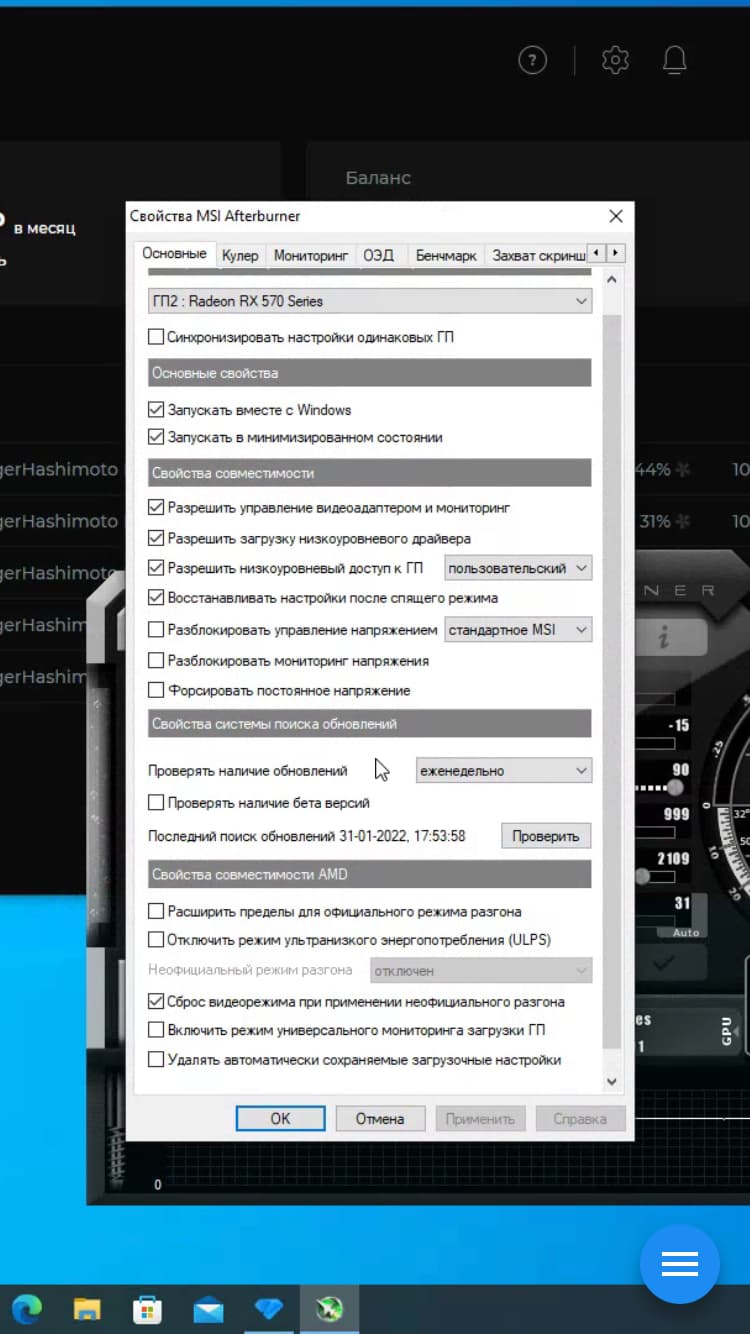The width and height of the screenshot is (750, 1334).
Task: Select the MSI Afterburner taskbar icon
Action: 329,1308
